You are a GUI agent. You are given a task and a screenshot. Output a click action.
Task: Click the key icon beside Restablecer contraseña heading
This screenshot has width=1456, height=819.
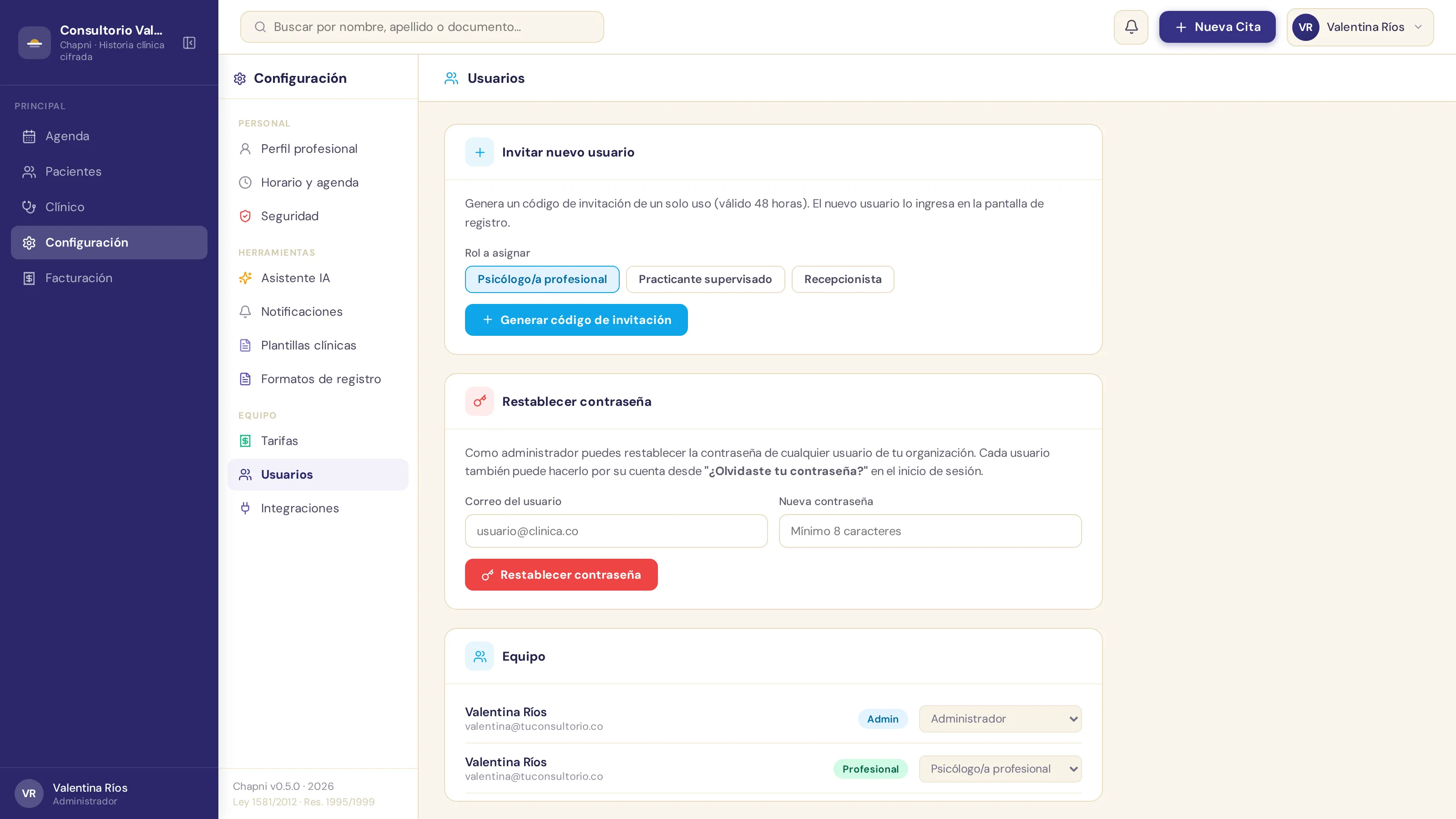pos(479,401)
